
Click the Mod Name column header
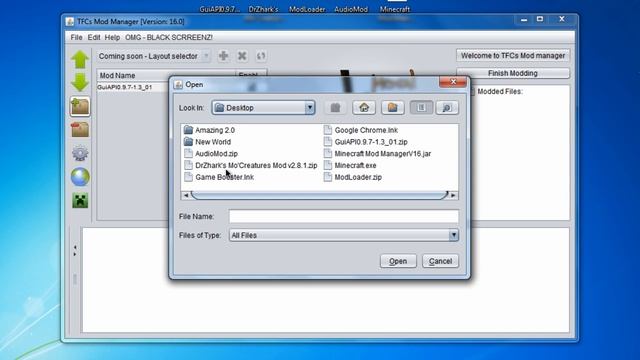[x=166, y=75]
